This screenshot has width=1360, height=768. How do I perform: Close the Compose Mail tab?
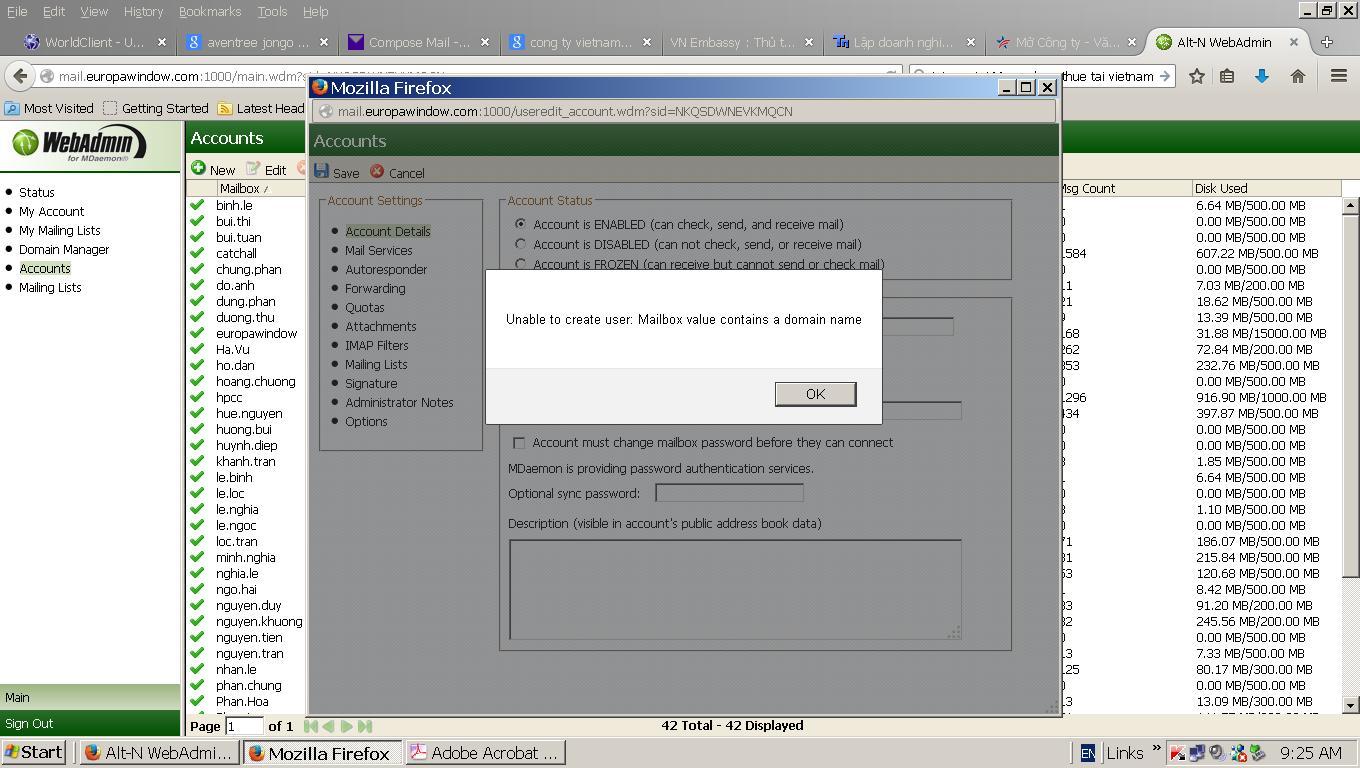click(x=485, y=42)
